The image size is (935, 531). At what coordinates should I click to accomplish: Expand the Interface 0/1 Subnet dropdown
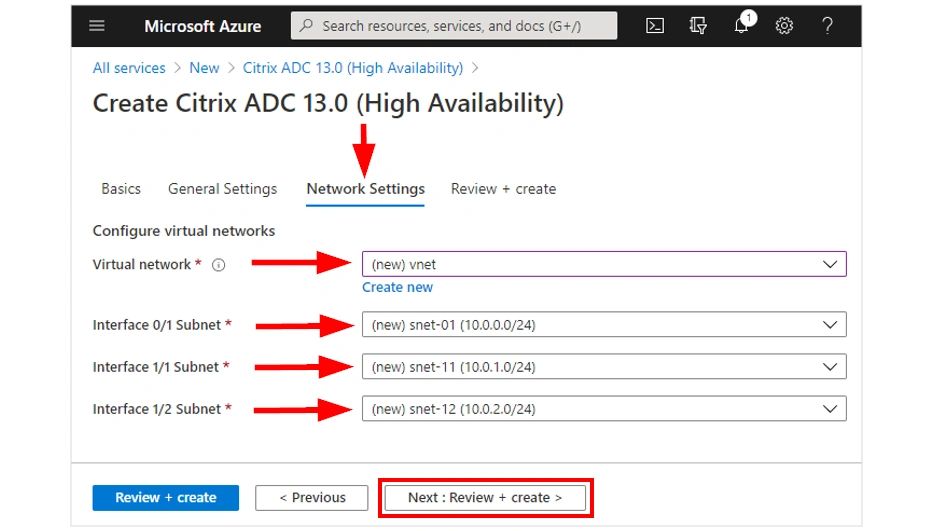tap(604, 325)
